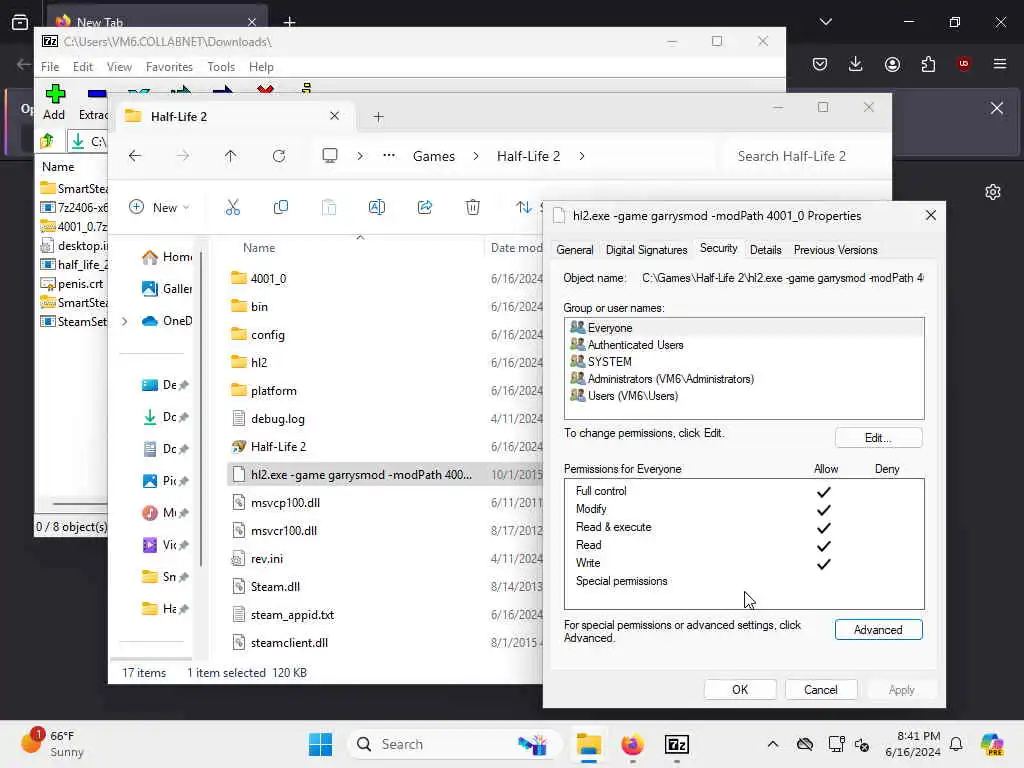Open a new Firefox tab with plus
Screen dimensions: 1024x768
(x=289, y=22)
